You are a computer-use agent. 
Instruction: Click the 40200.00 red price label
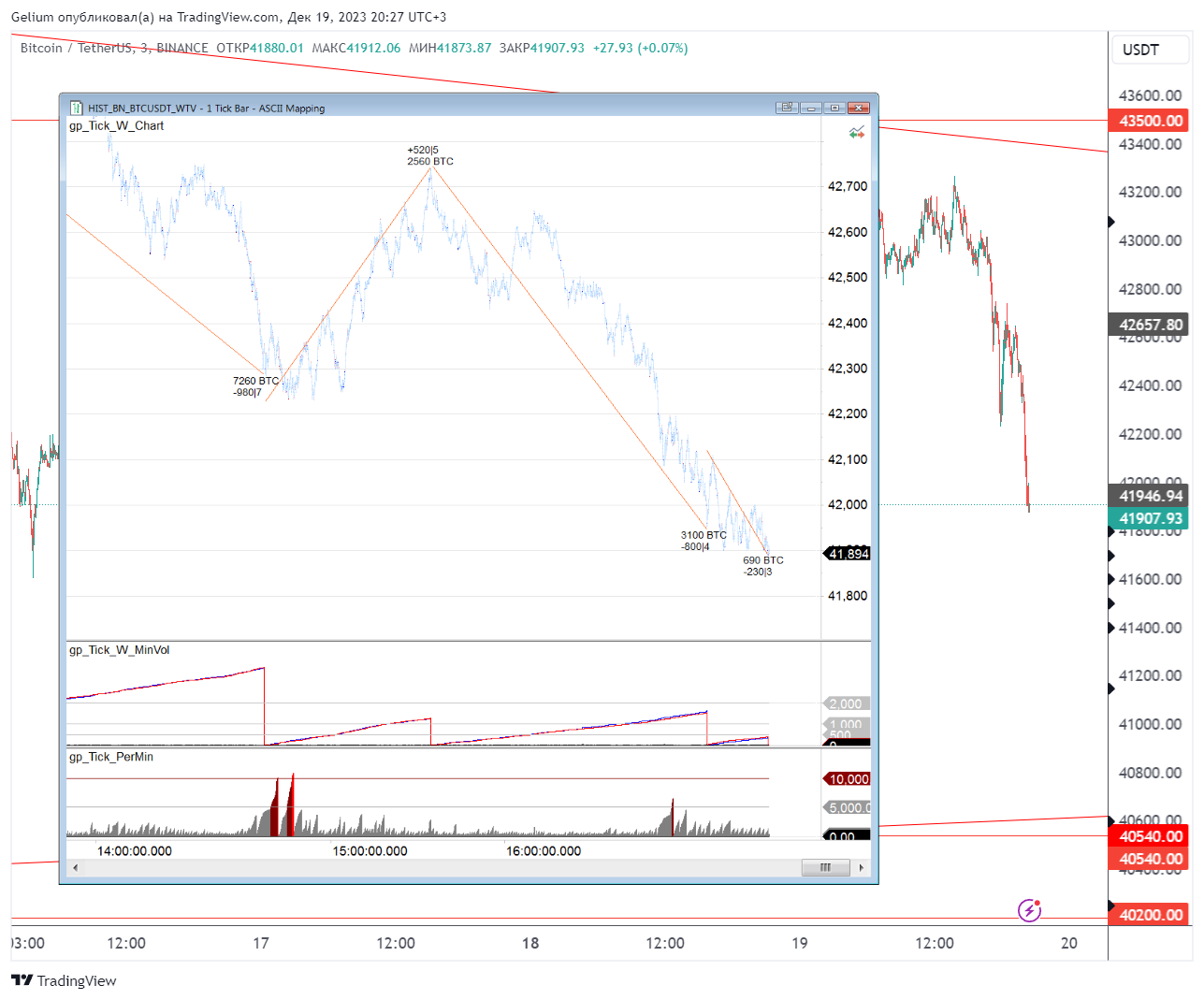pyautogui.click(x=1150, y=915)
